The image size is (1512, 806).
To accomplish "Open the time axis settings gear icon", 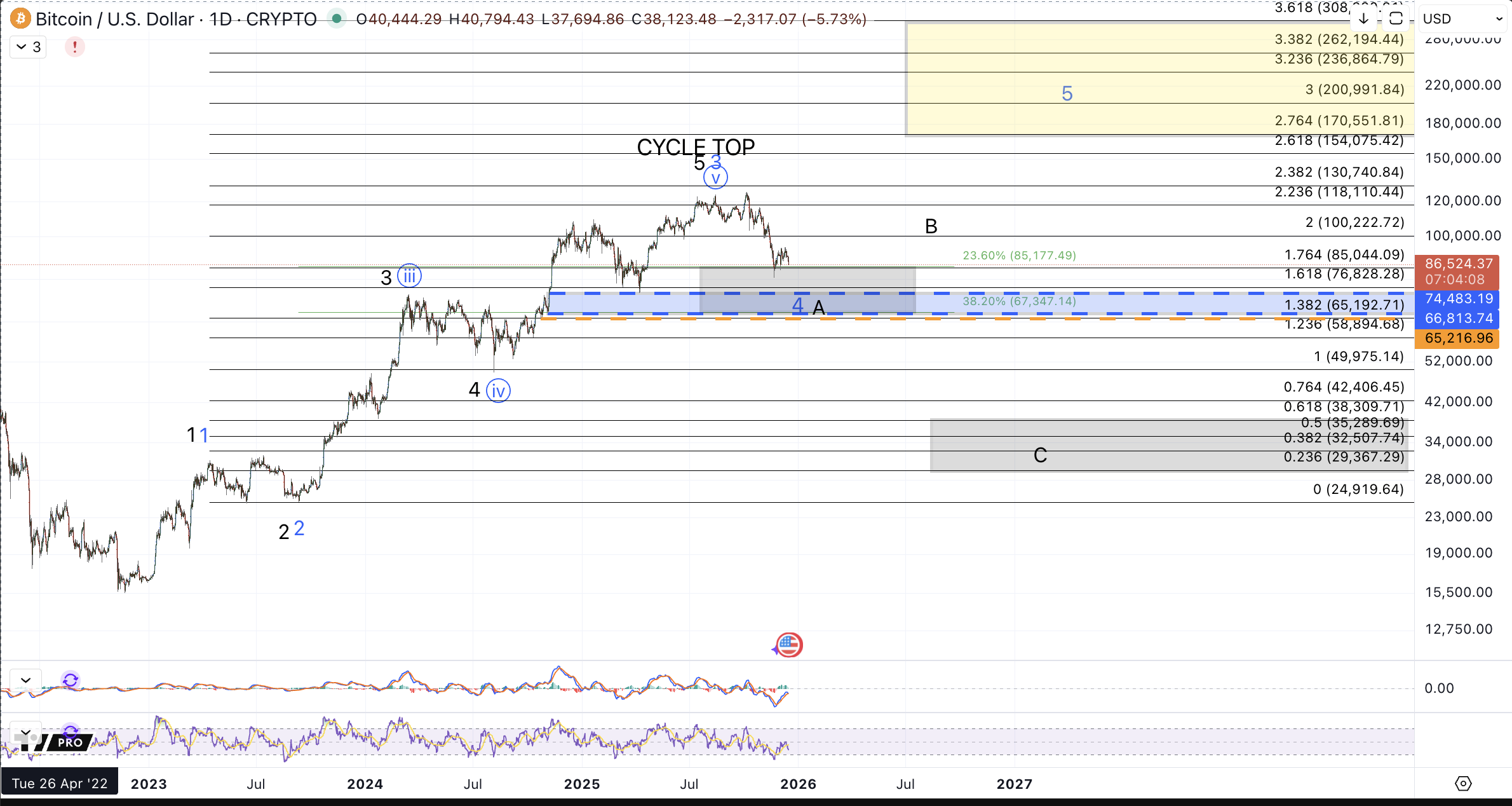I will click(x=1463, y=784).
